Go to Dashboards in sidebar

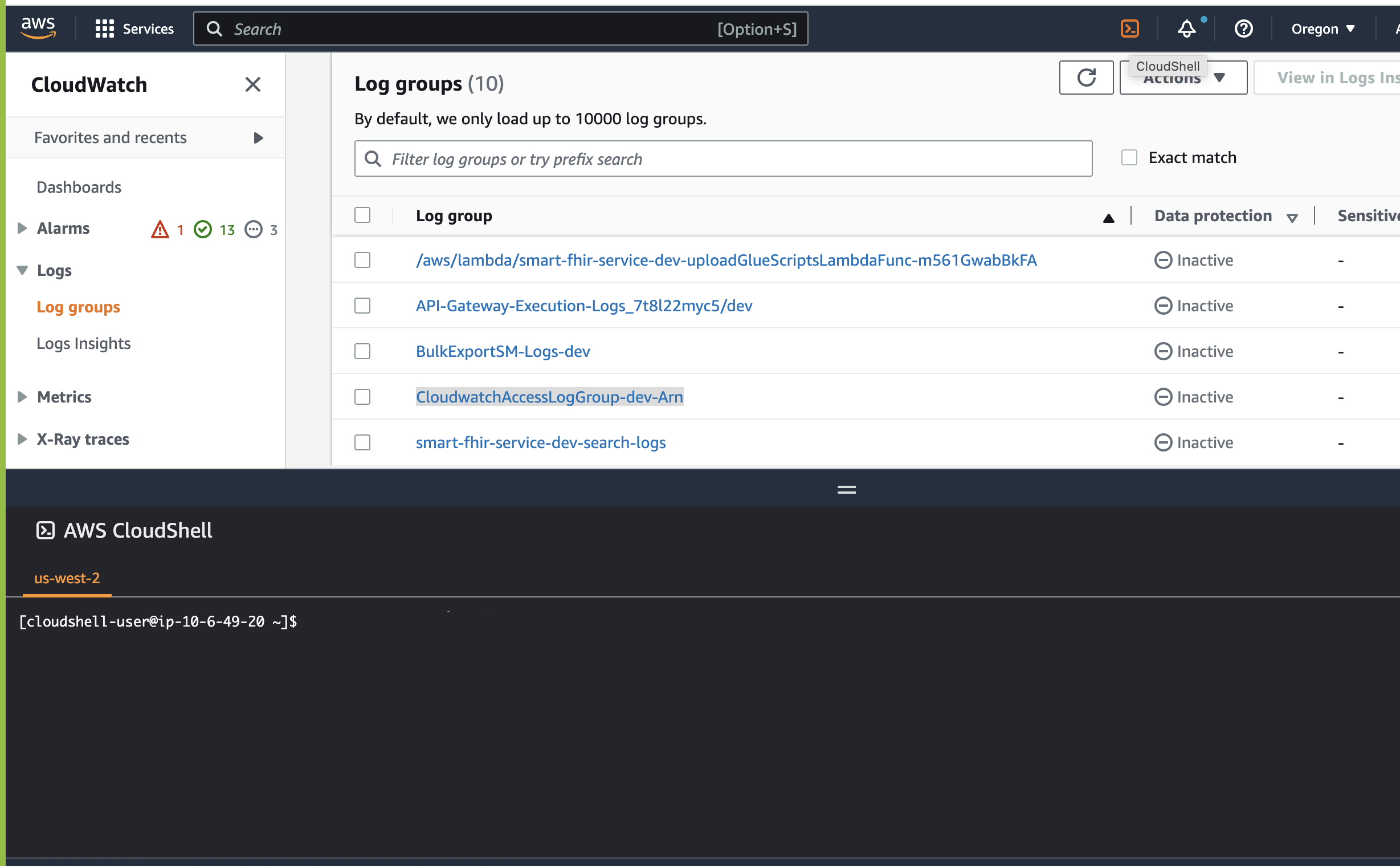[x=79, y=188]
